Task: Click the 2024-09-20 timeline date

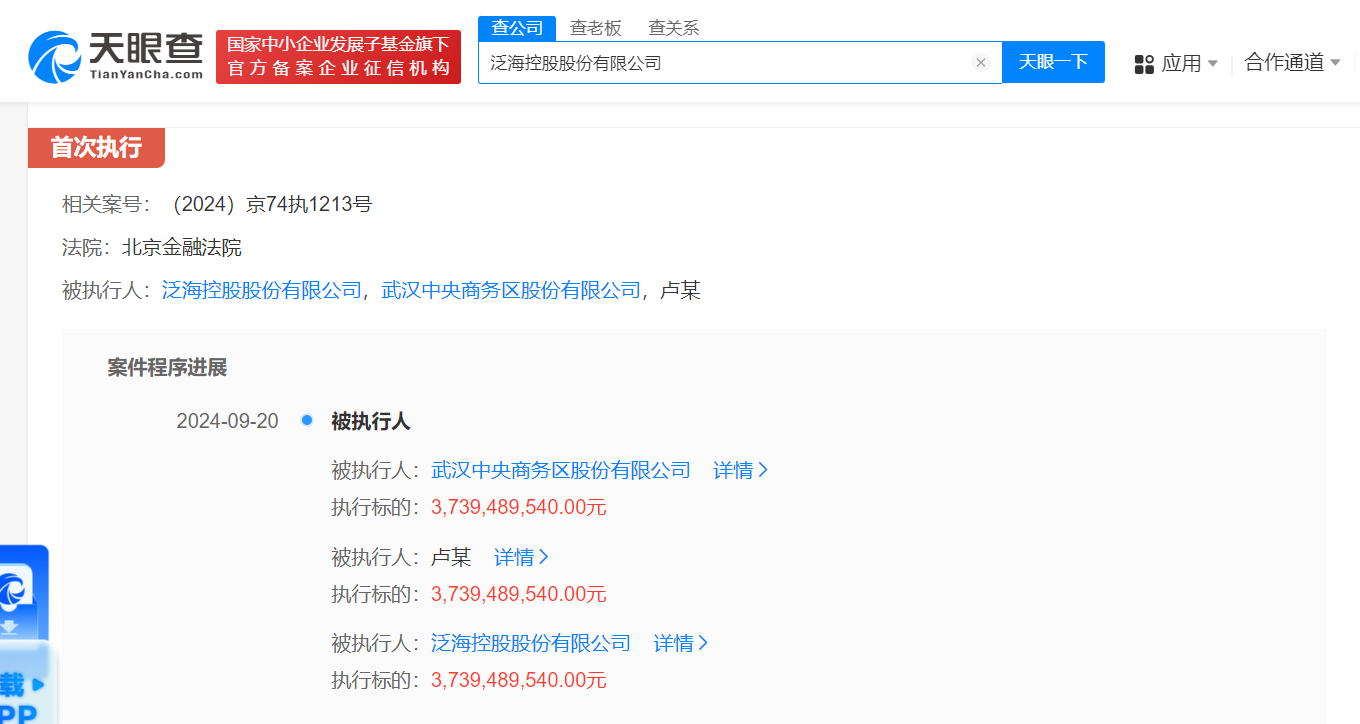Action: coord(227,421)
